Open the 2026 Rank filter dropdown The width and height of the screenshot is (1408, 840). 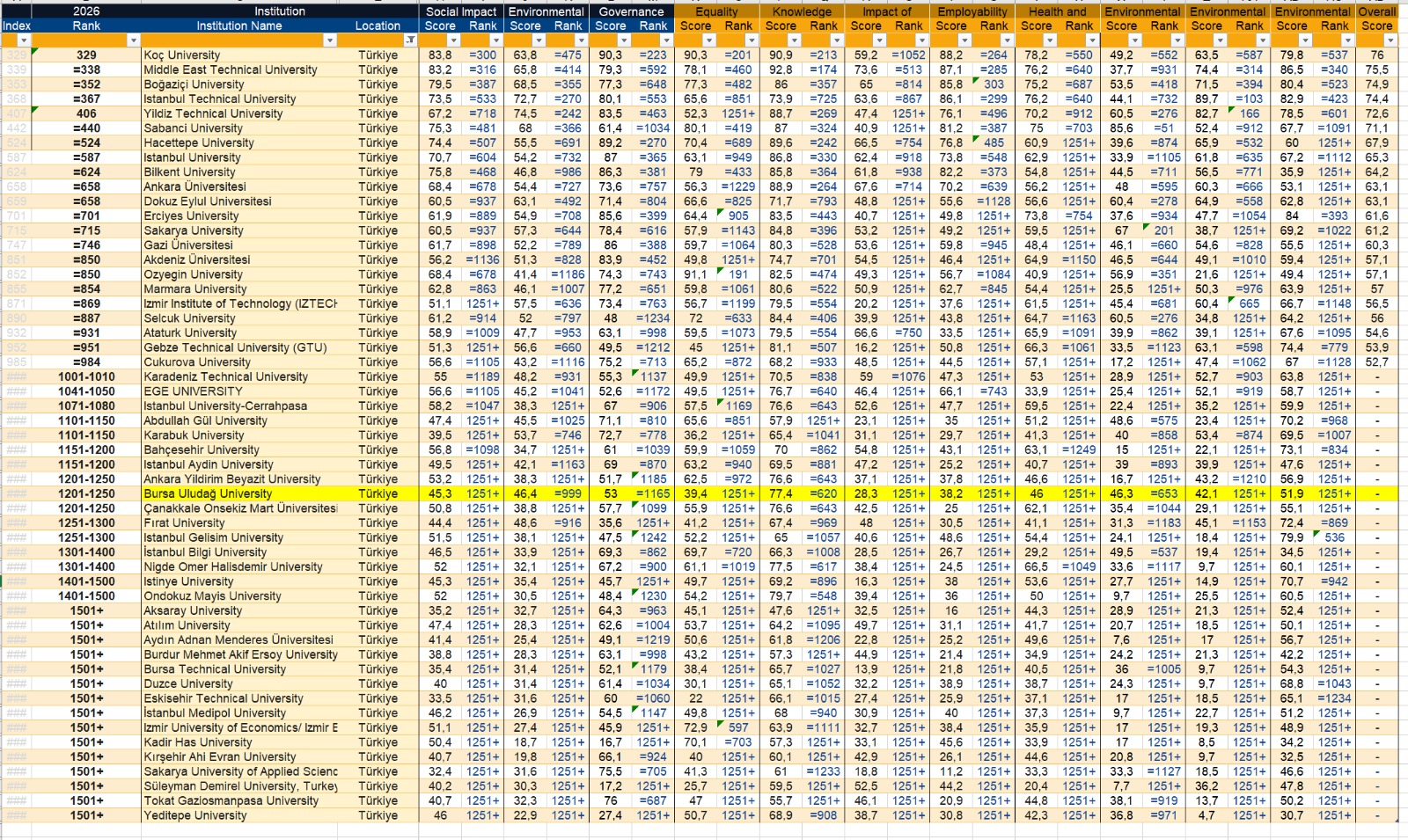[133, 40]
